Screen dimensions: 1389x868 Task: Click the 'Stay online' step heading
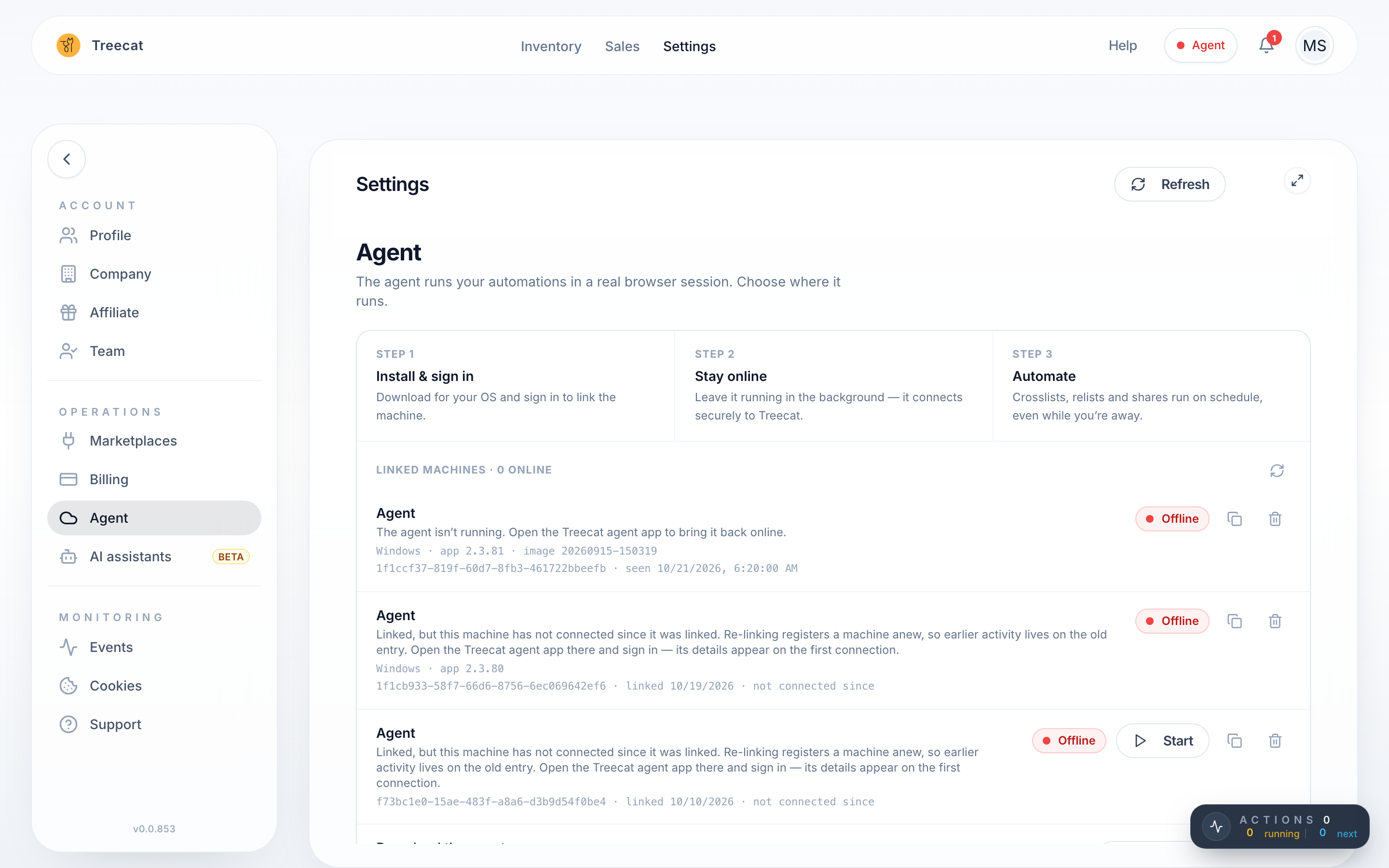[731, 376]
